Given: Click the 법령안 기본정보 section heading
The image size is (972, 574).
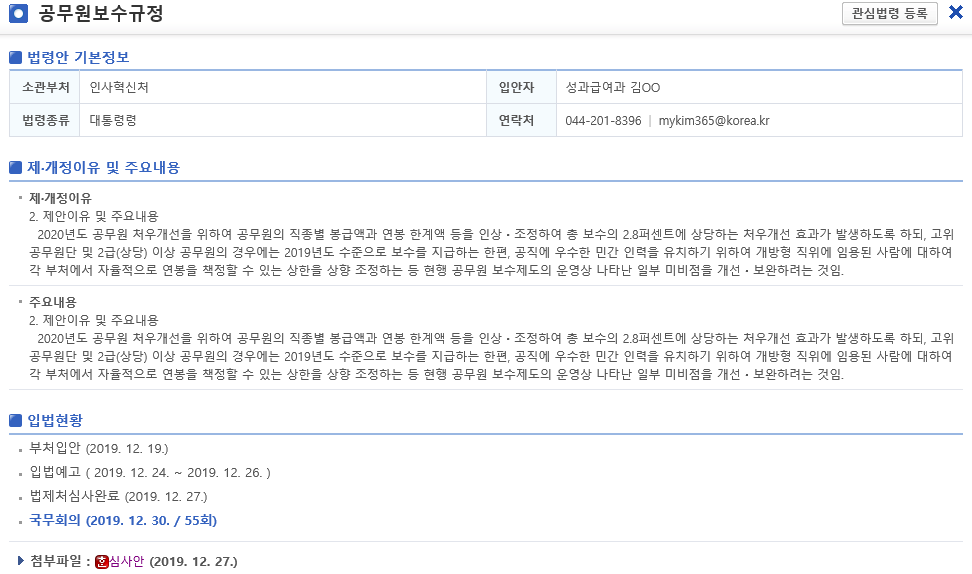Looking at the screenshot, I should [x=78, y=58].
